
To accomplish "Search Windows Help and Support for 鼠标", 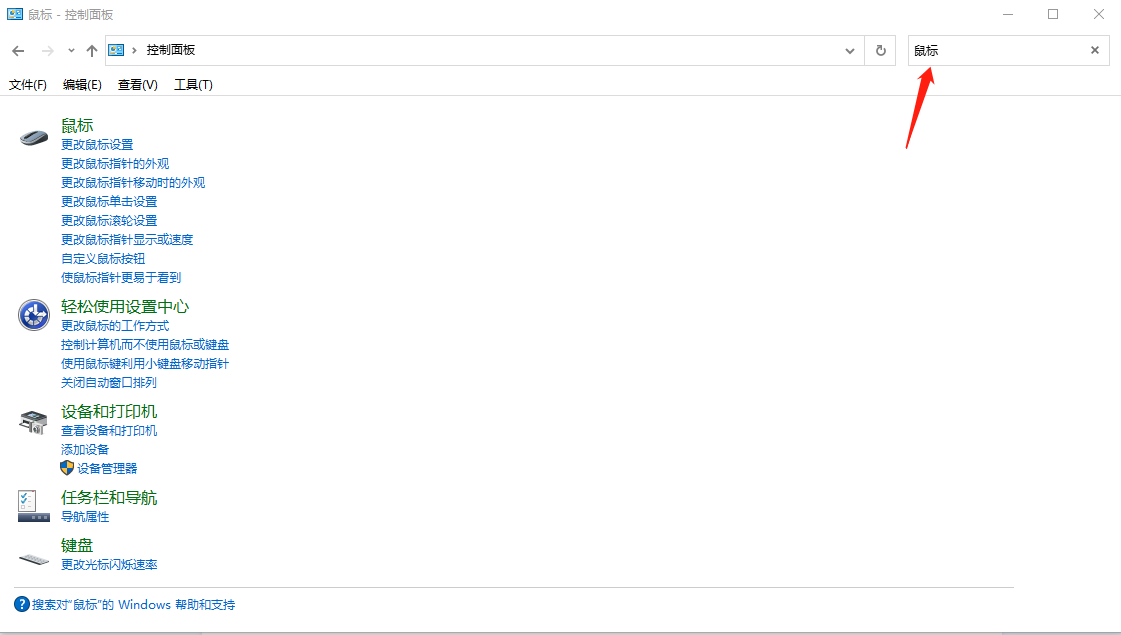I will (x=134, y=604).
